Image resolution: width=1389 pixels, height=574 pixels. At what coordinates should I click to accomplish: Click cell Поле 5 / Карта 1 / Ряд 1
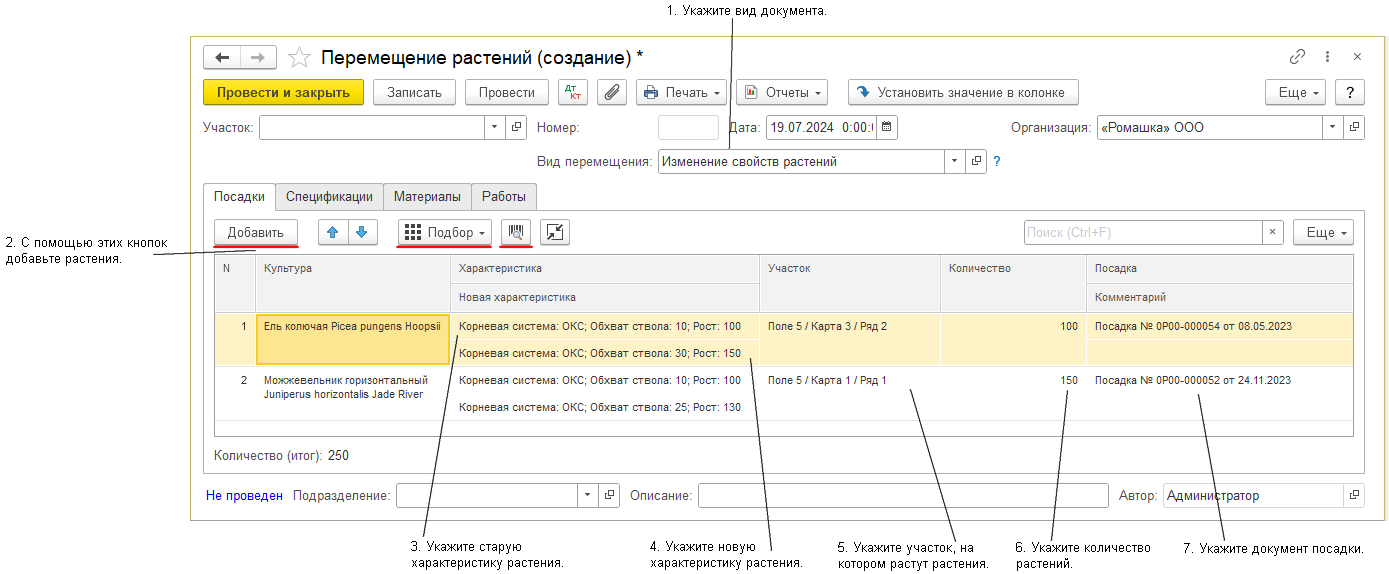tap(850, 393)
